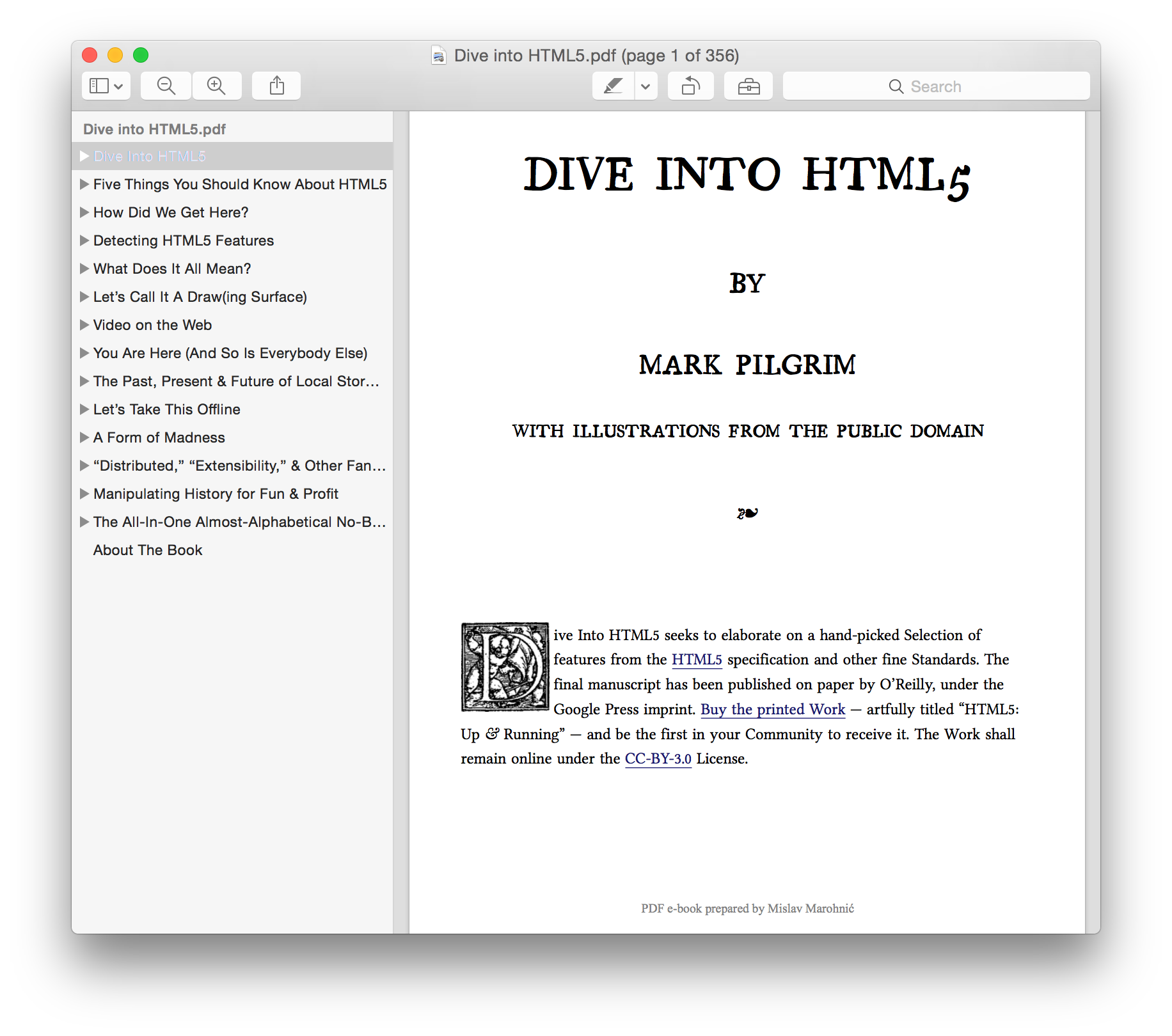The image size is (1172, 1036).
Task: Go to What Does It All Mean? section
Action: 172,269
